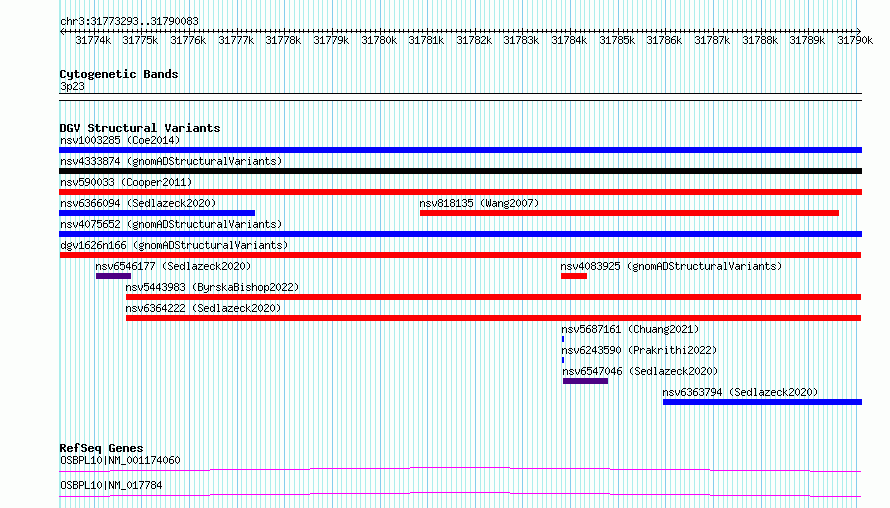Viewport: 890px width, 508px height.
Task: Click the 31789k ruler position
Action: coord(807,40)
